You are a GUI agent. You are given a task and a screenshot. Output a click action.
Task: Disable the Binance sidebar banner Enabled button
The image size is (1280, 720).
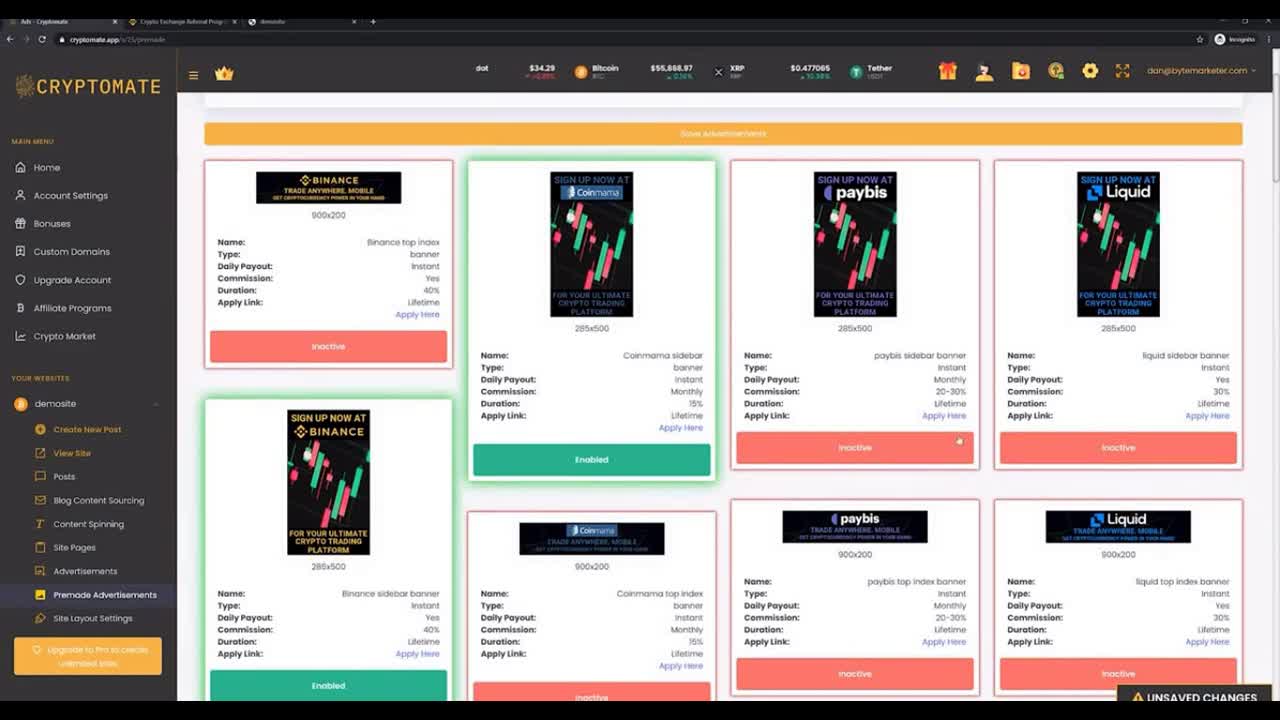point(328,685)
